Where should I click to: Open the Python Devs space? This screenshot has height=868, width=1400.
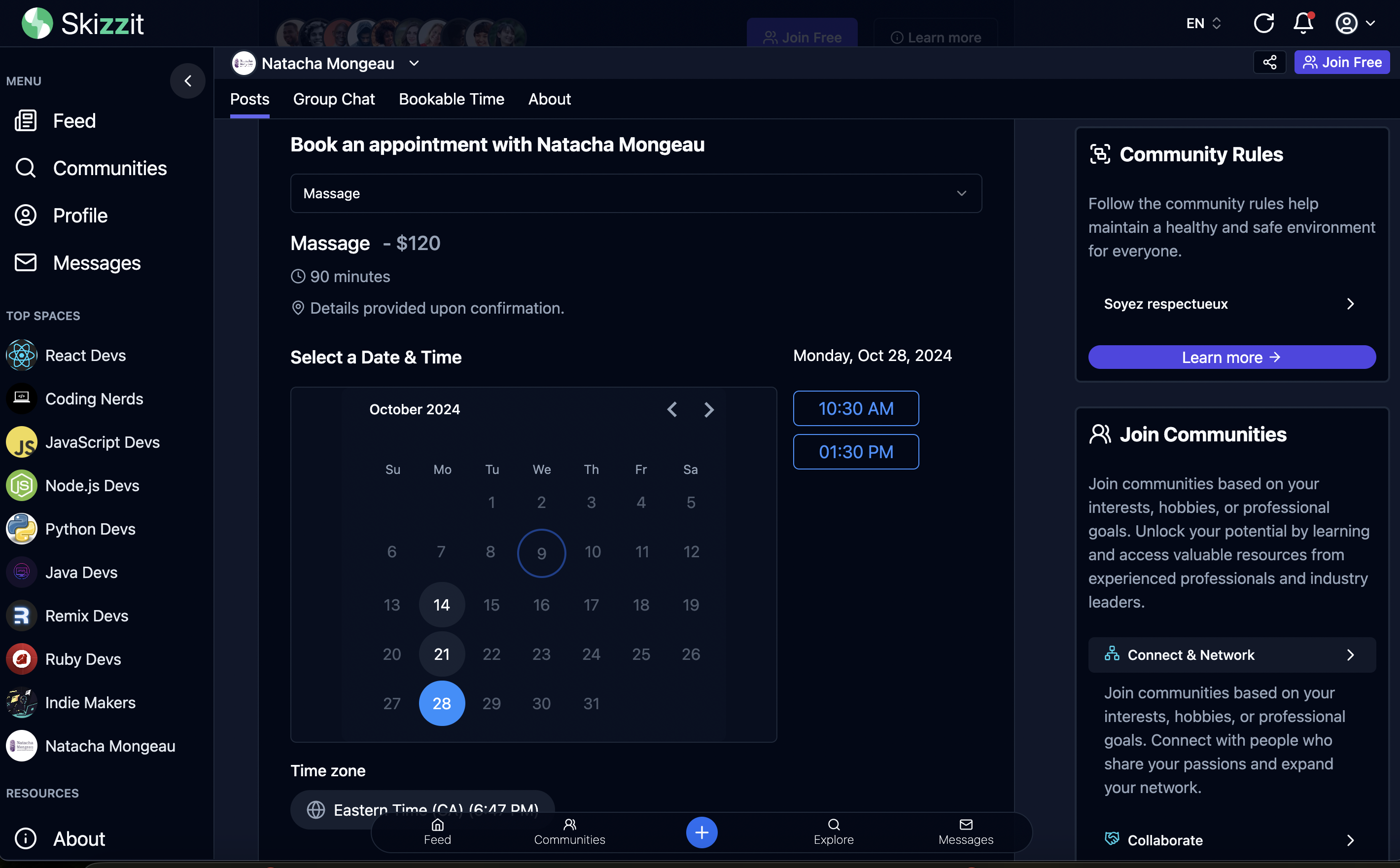click(x=71, y=529)
